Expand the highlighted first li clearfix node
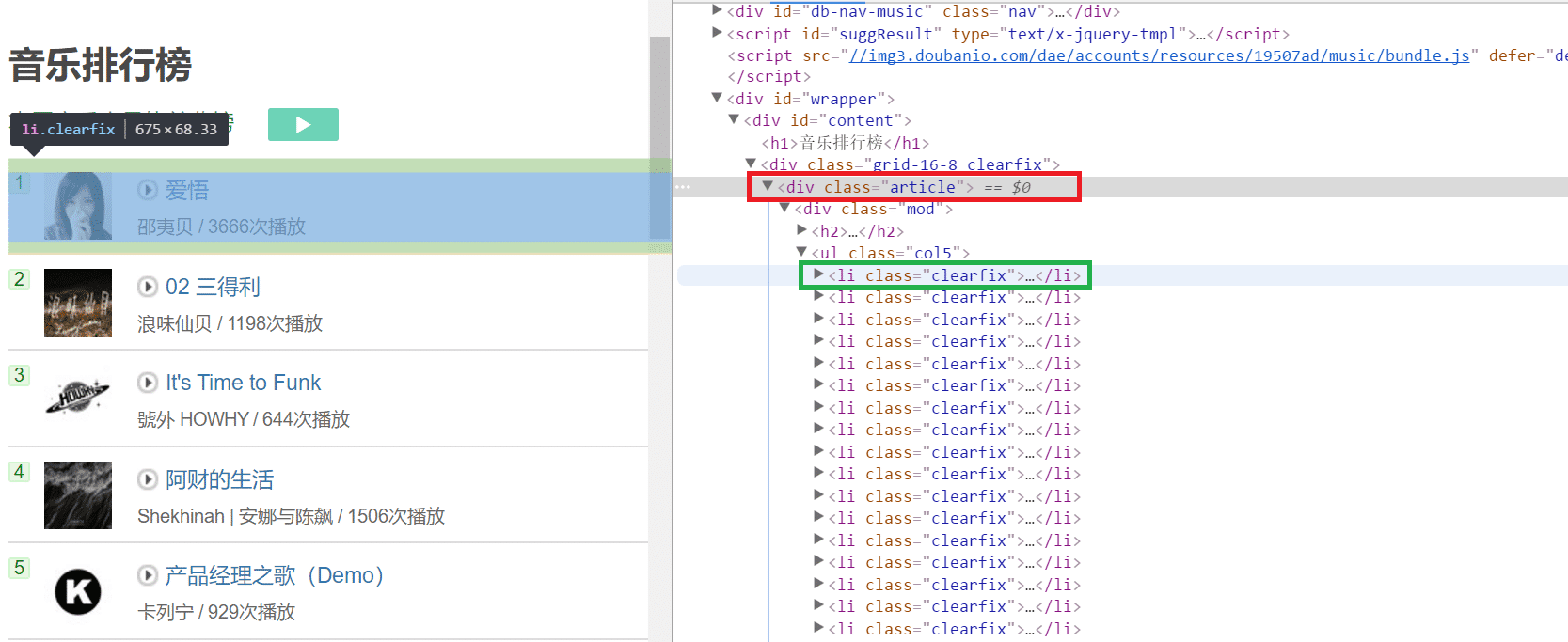 tap(818, 274)
